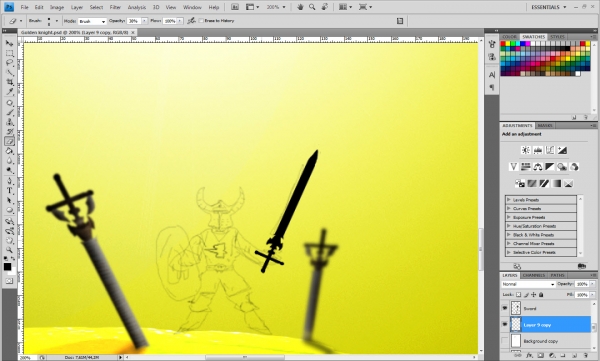Click the foreground color swatch

7,266
